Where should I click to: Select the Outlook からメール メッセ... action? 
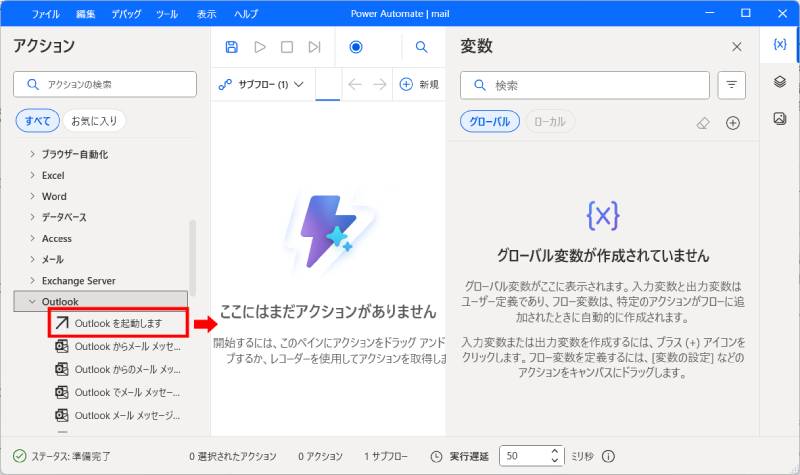coord(118,346)
